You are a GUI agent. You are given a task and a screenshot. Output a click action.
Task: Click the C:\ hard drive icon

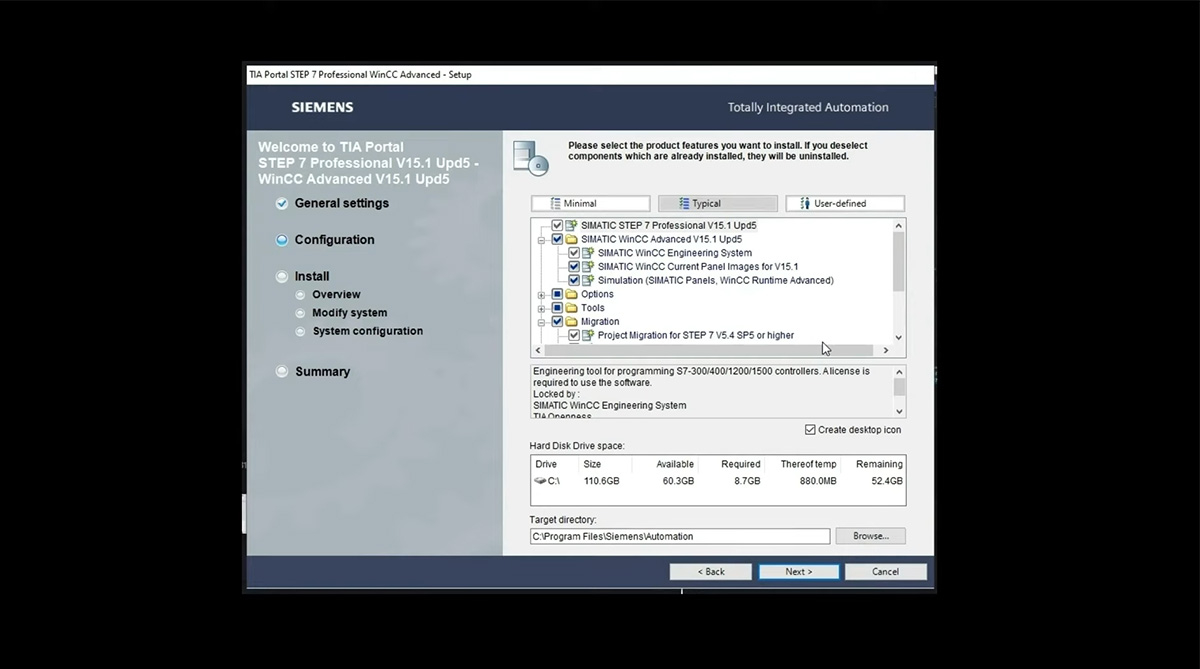tap(540, 481)
